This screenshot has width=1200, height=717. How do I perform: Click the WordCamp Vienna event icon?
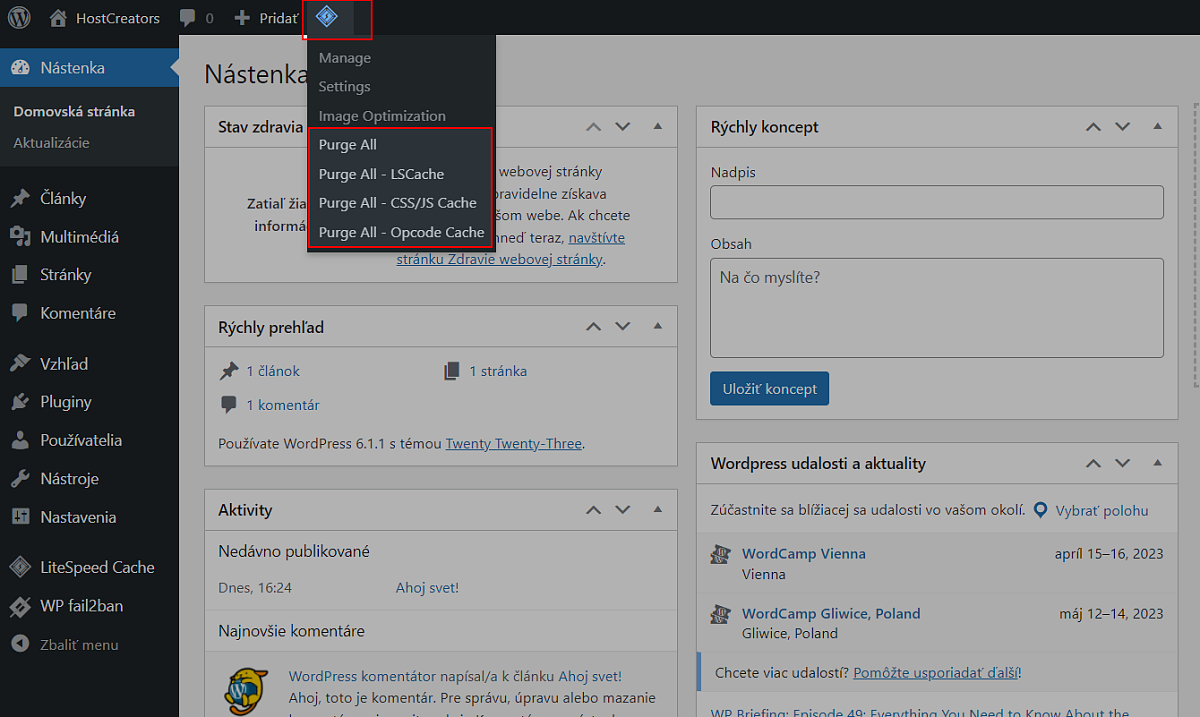click(719, 555)
